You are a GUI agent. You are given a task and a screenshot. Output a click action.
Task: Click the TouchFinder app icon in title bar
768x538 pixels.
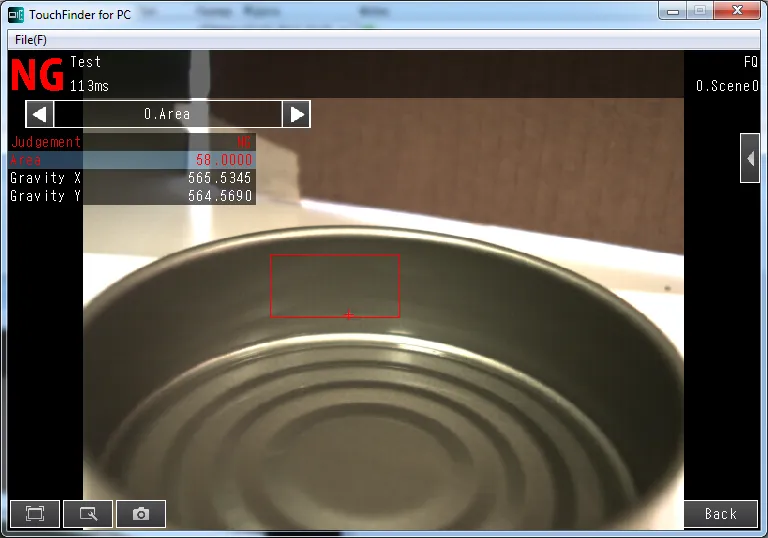[x=17, y=14]
